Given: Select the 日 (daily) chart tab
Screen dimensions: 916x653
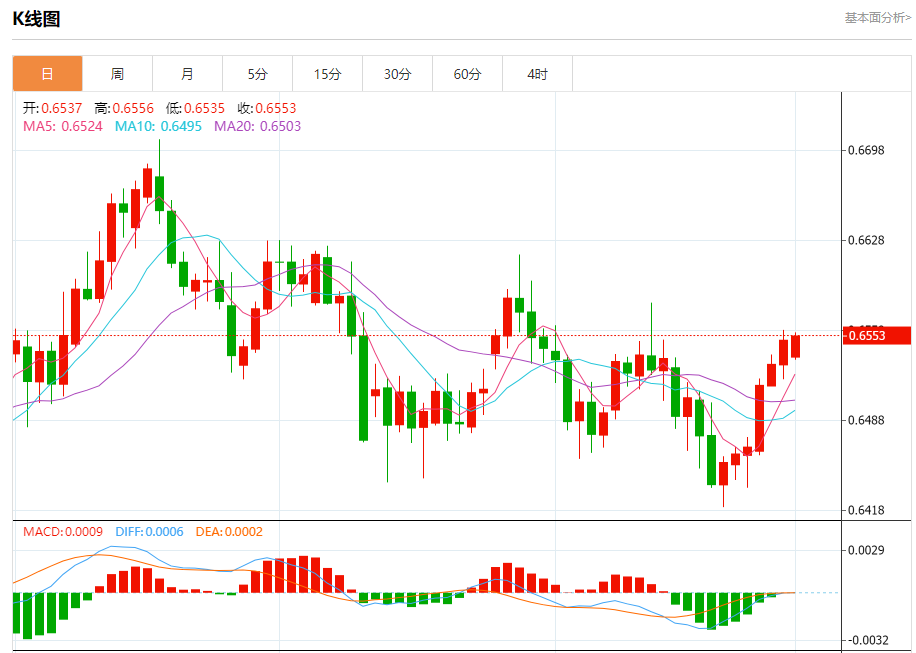Looking at the screenshot, I should click(47, 74).
